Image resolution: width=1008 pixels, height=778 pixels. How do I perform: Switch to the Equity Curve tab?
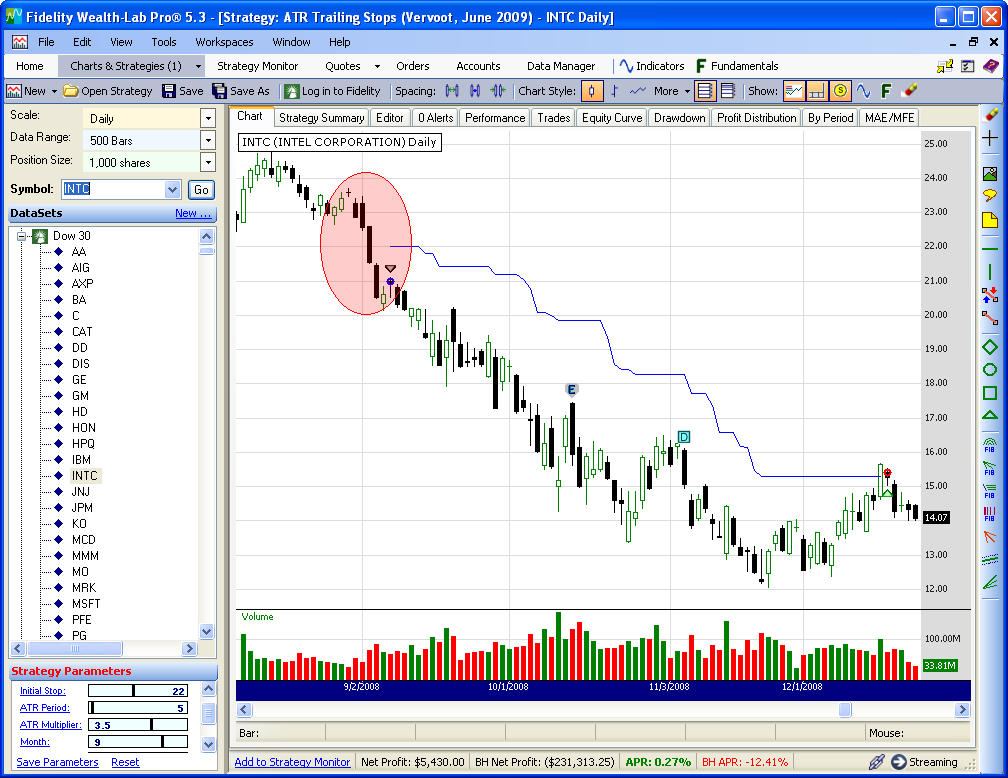coord(612,118)
